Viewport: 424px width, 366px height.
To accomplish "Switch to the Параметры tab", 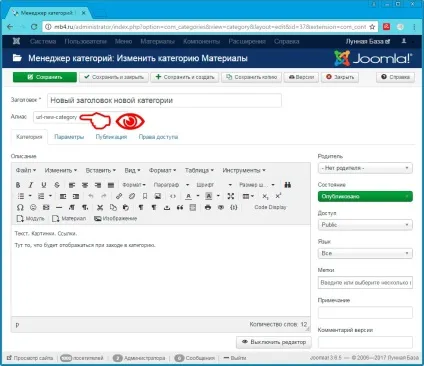I will click(x=69, y=137).
